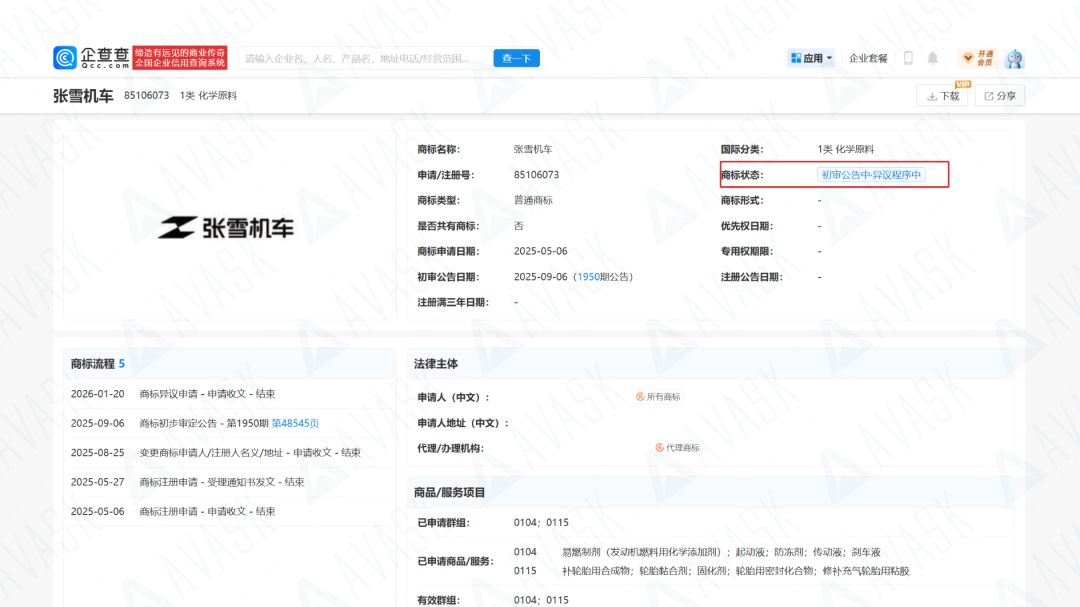Click the 2025-05-06 商标注册申请 row
This screenshot has width=1080, height=607.
[227, 511]
